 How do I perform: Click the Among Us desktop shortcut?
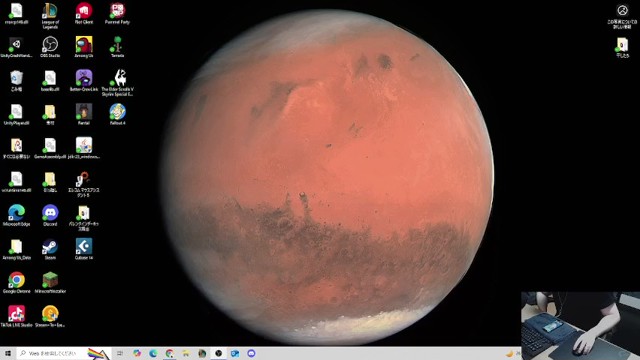pos(84,47)
